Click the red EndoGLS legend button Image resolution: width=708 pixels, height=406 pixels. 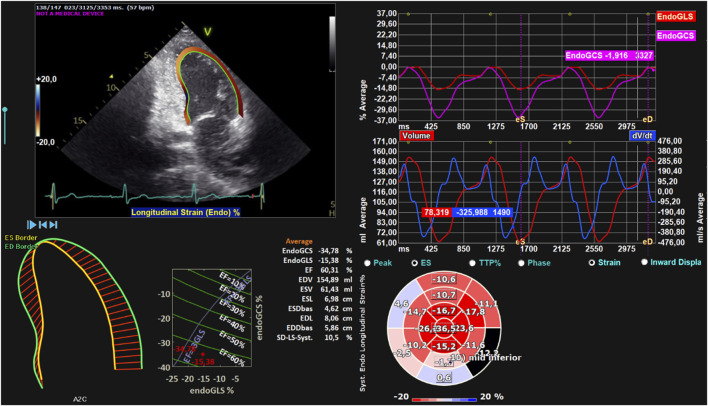tap(675, 17)
